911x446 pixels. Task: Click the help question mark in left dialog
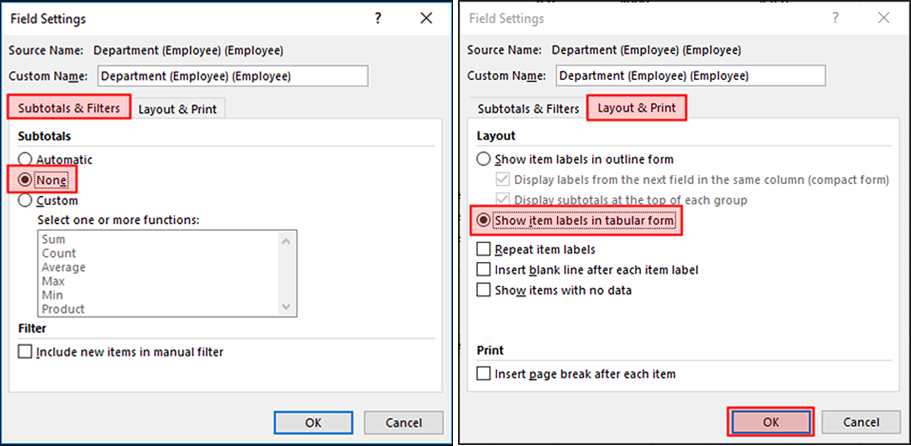378,19
